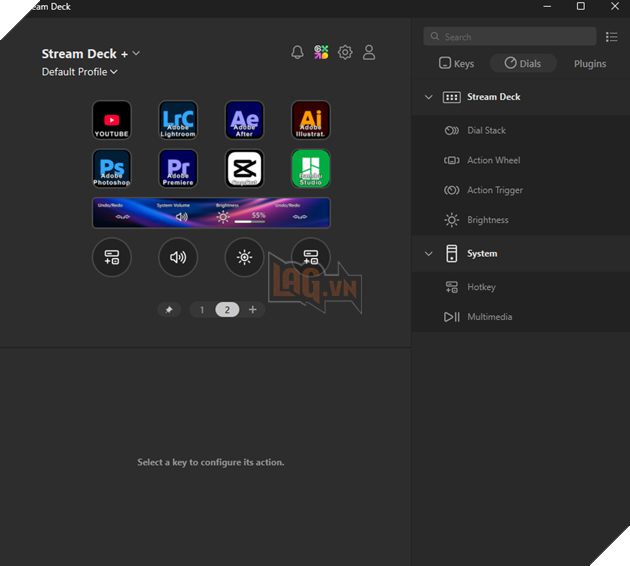Switch to the Keys tab

pos(456,63)
